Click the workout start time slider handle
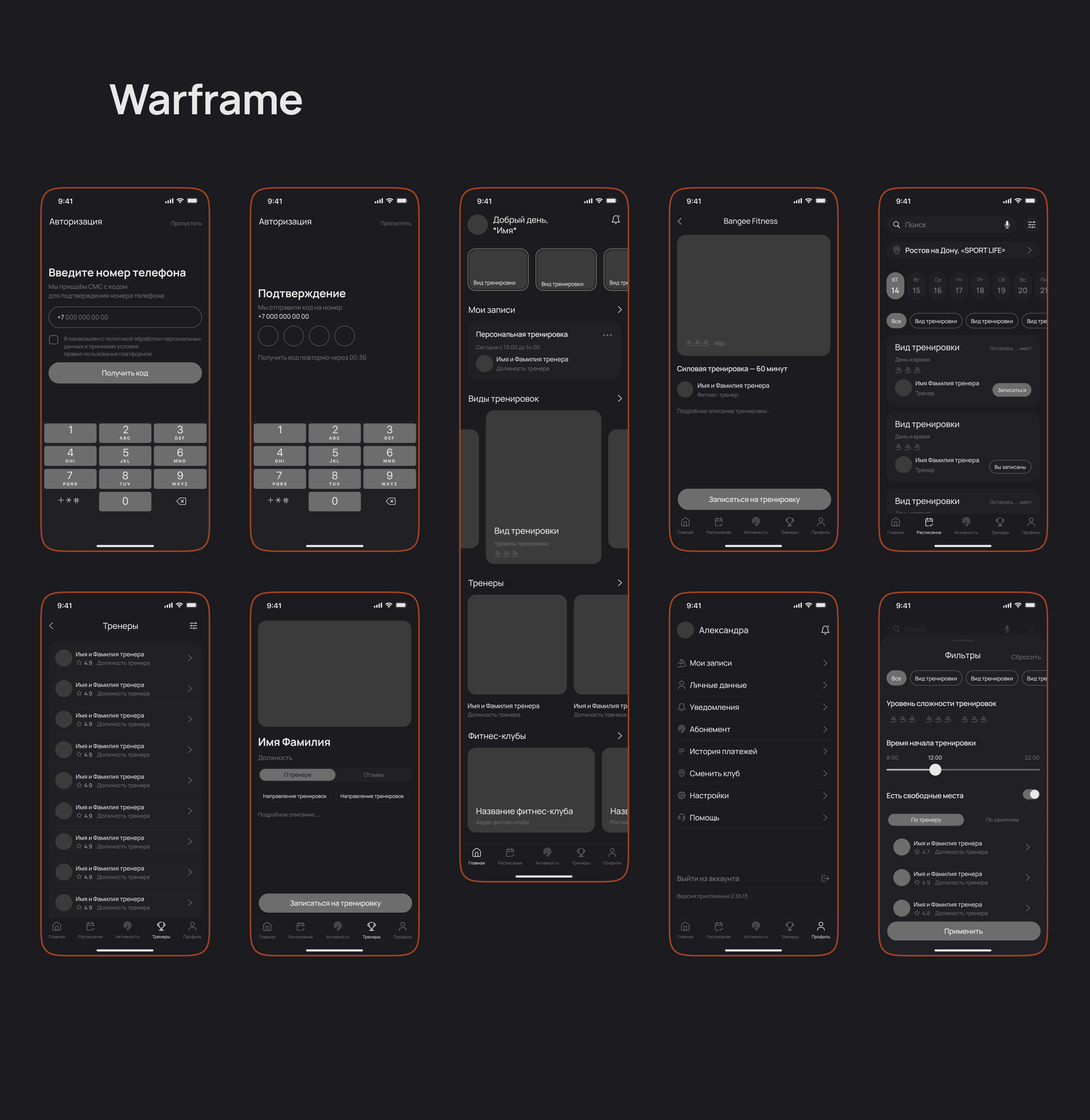 click(935, 770)
